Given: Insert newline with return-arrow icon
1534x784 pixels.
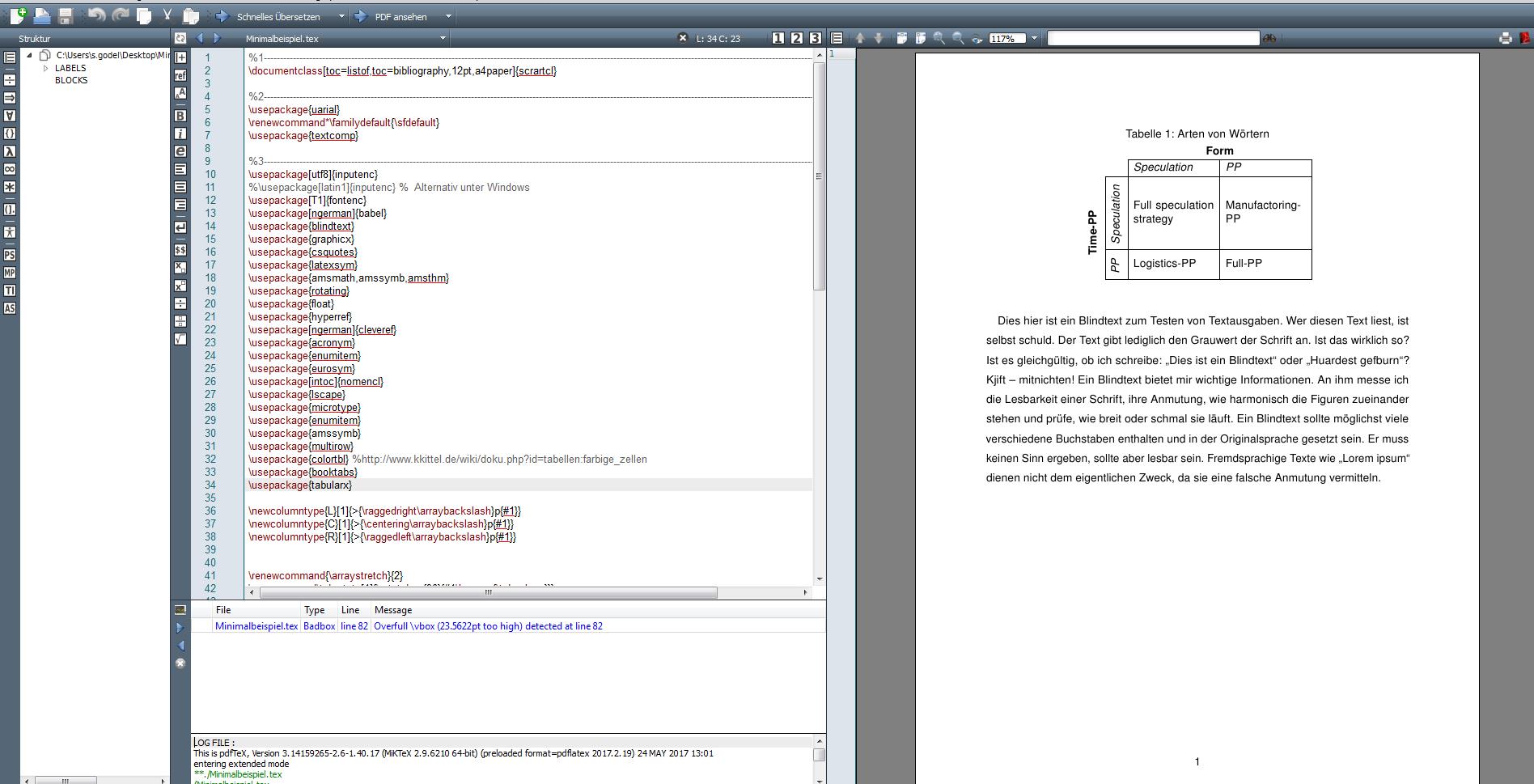Looking at the screenshot, I should 180,227.
